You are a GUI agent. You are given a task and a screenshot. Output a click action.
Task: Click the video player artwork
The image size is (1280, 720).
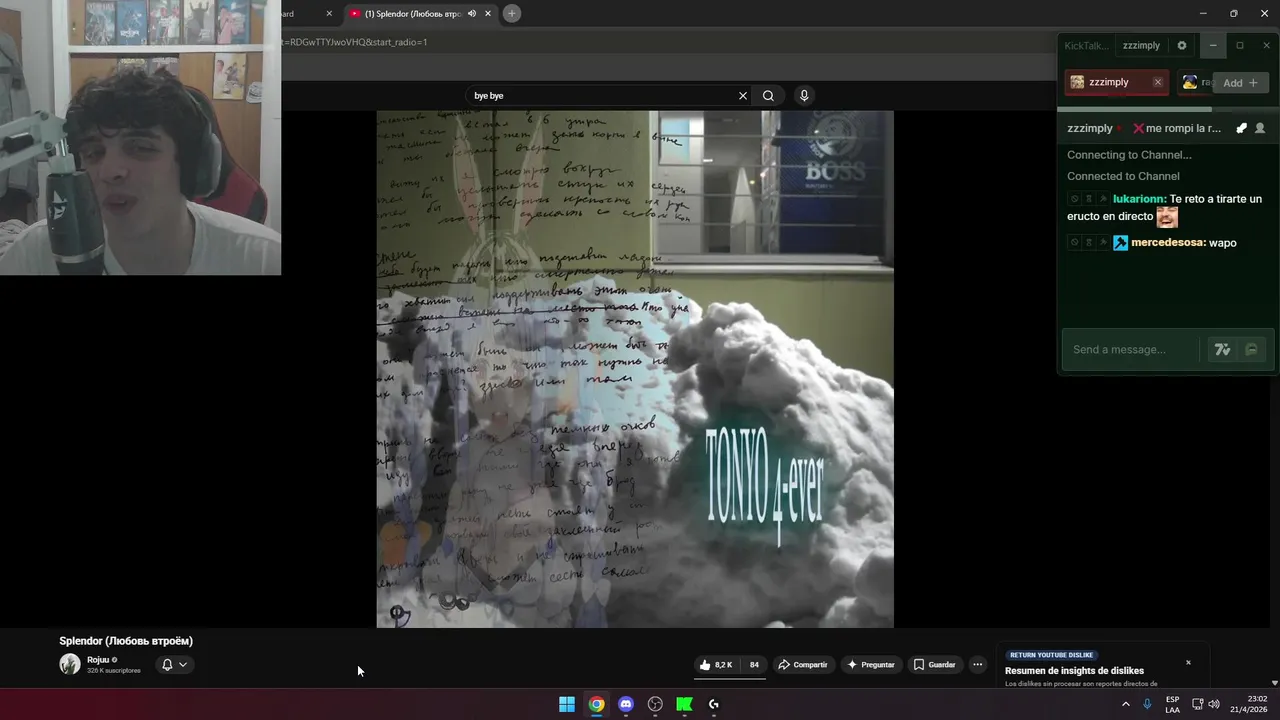pyautogui.click(x=635, y=369)
